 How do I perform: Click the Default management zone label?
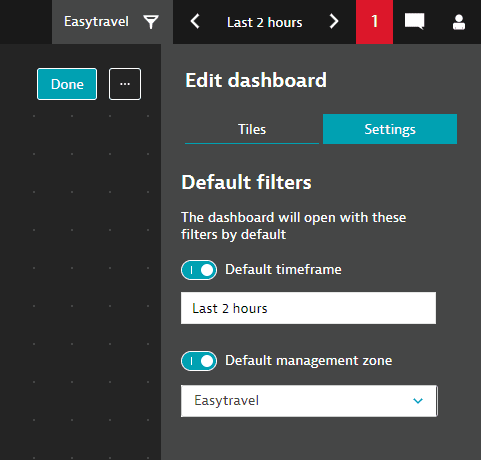309,361
